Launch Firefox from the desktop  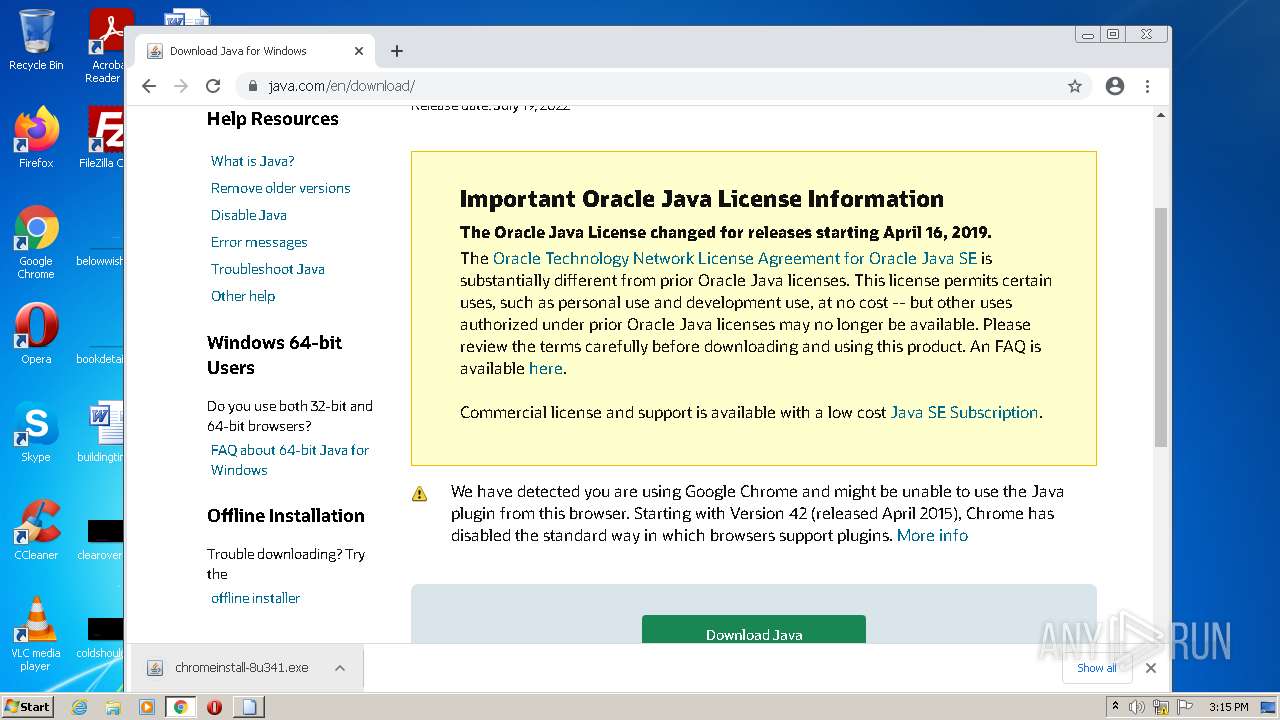tap(36, 137)
